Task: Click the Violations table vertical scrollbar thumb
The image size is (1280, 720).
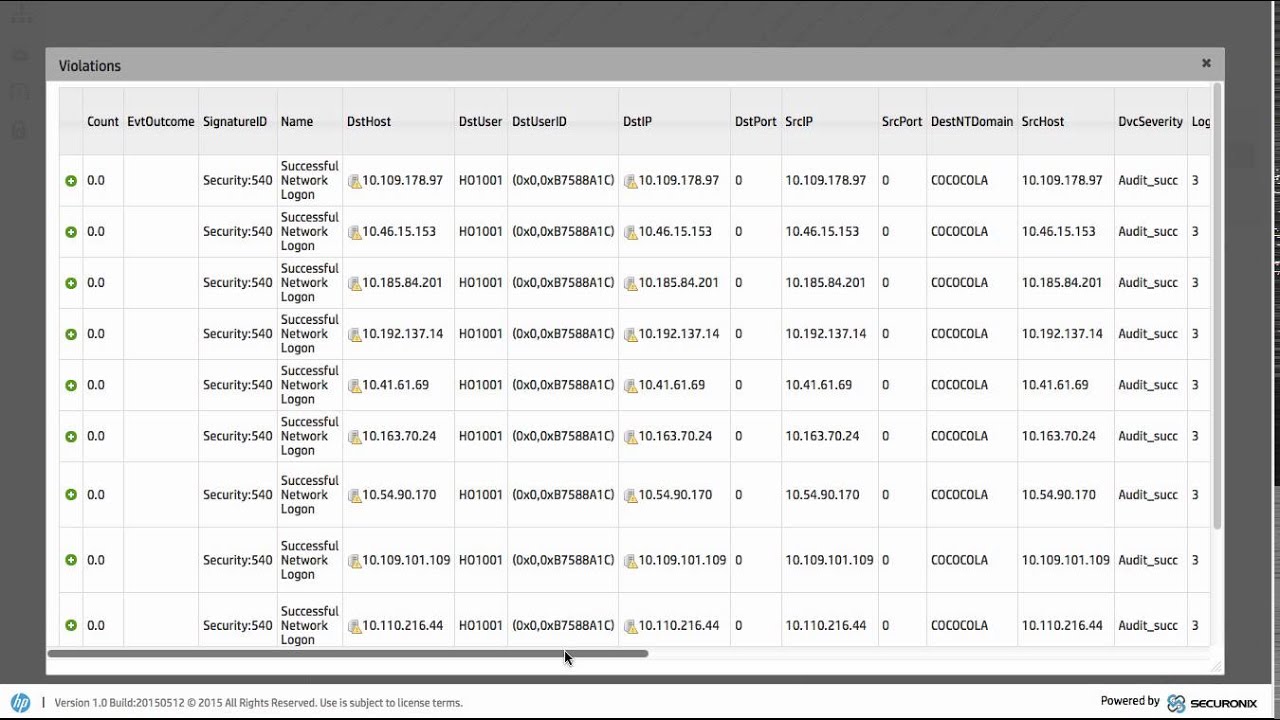Action: point(1217,306)
